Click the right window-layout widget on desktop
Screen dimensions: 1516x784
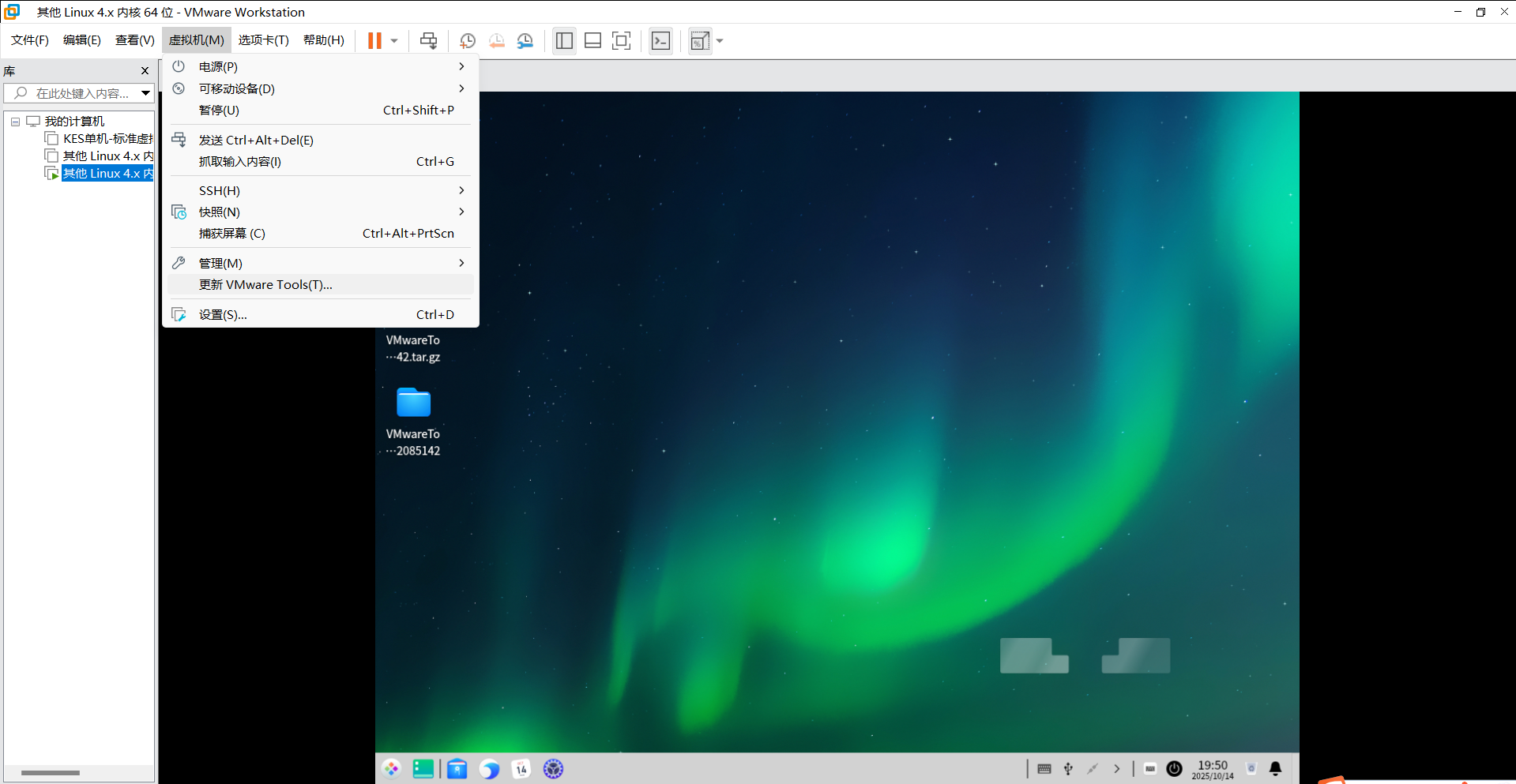pos(1136,655)
